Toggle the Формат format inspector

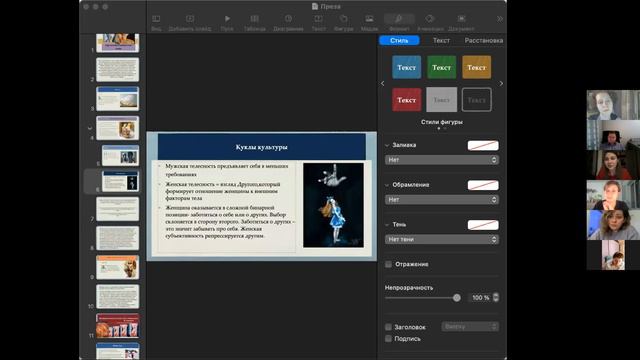(399, 19)
